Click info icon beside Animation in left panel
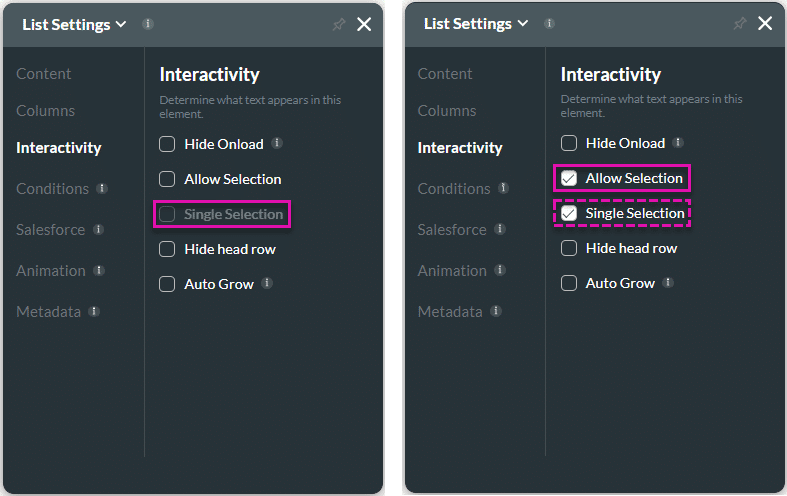This screenshot has width=787, height=496. point(99,270)
